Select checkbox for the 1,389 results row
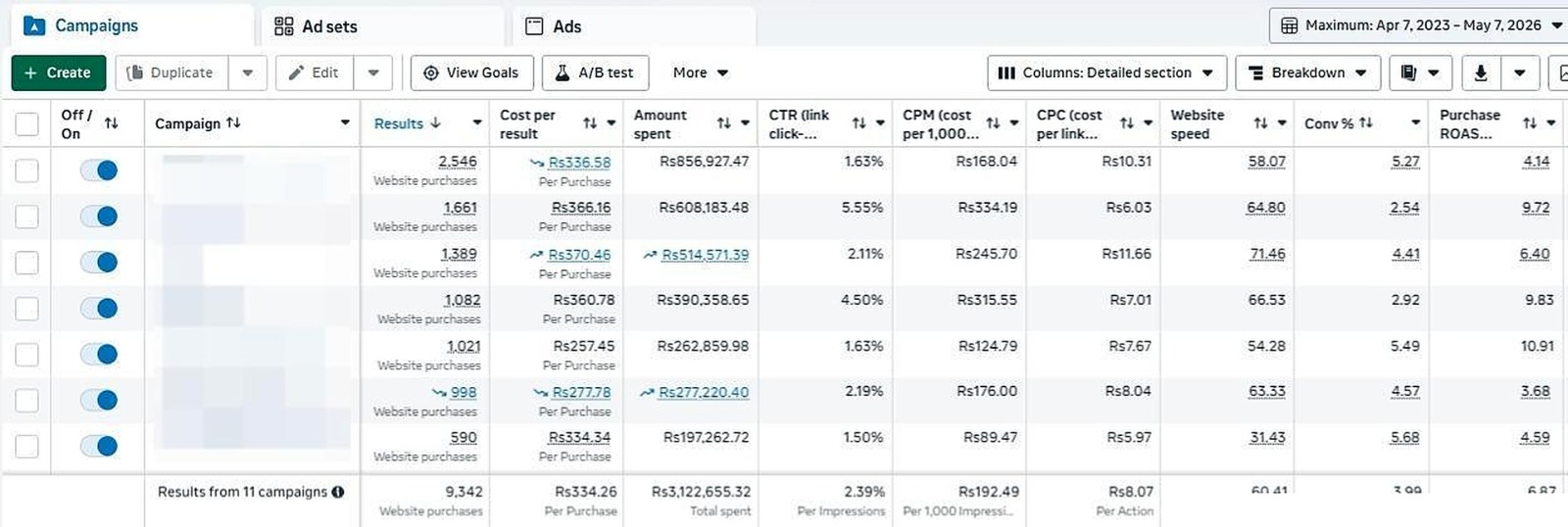Viewport: 1568px width, 527px height. click(x=27, y=263)
